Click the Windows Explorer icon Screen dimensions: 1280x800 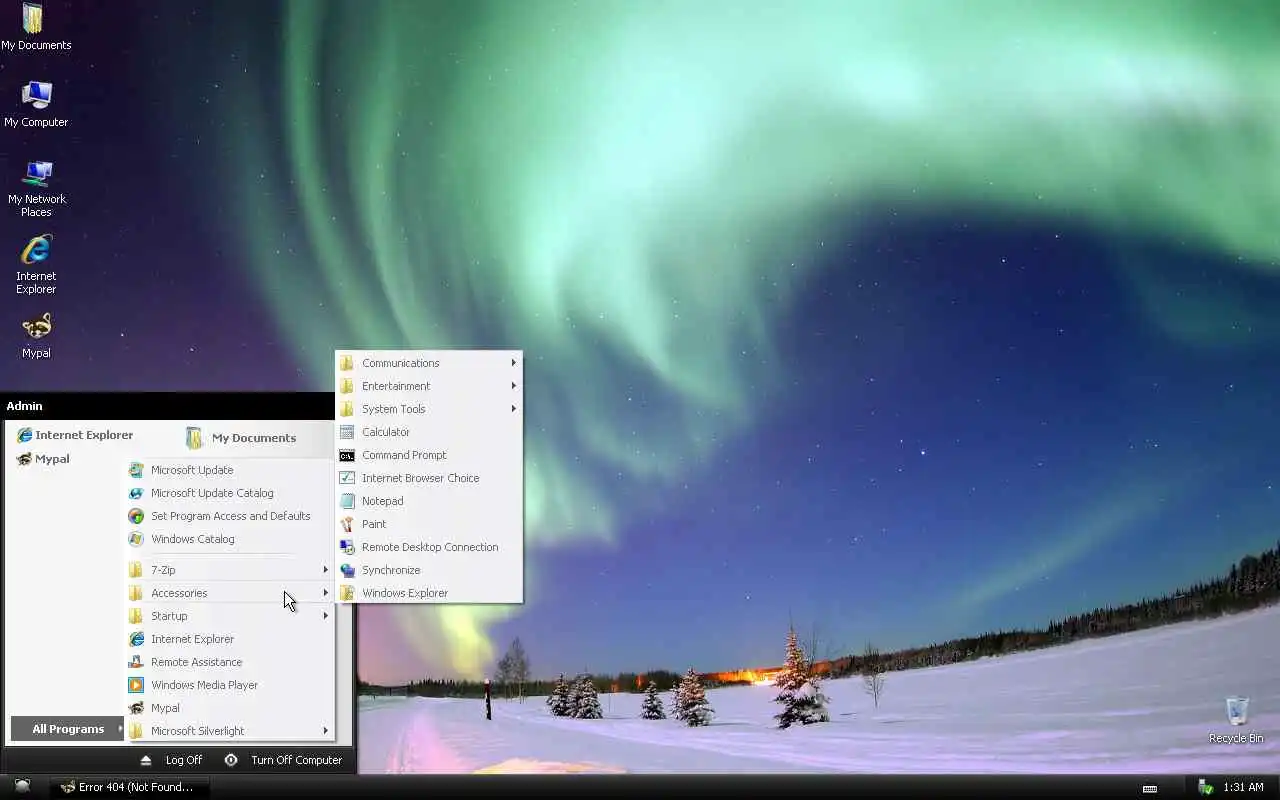(x=347, y=593)
